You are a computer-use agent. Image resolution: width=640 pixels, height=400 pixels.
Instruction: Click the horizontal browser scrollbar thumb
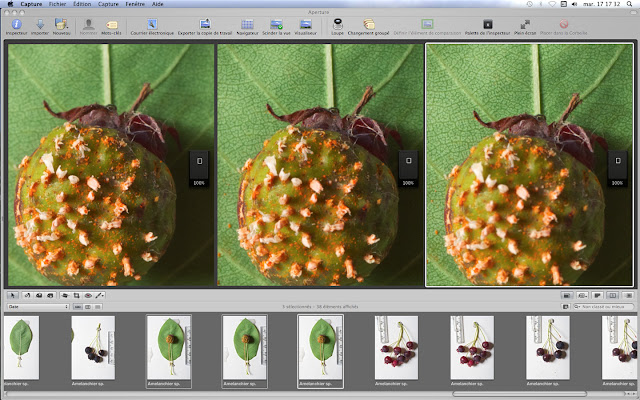[519, 394]
